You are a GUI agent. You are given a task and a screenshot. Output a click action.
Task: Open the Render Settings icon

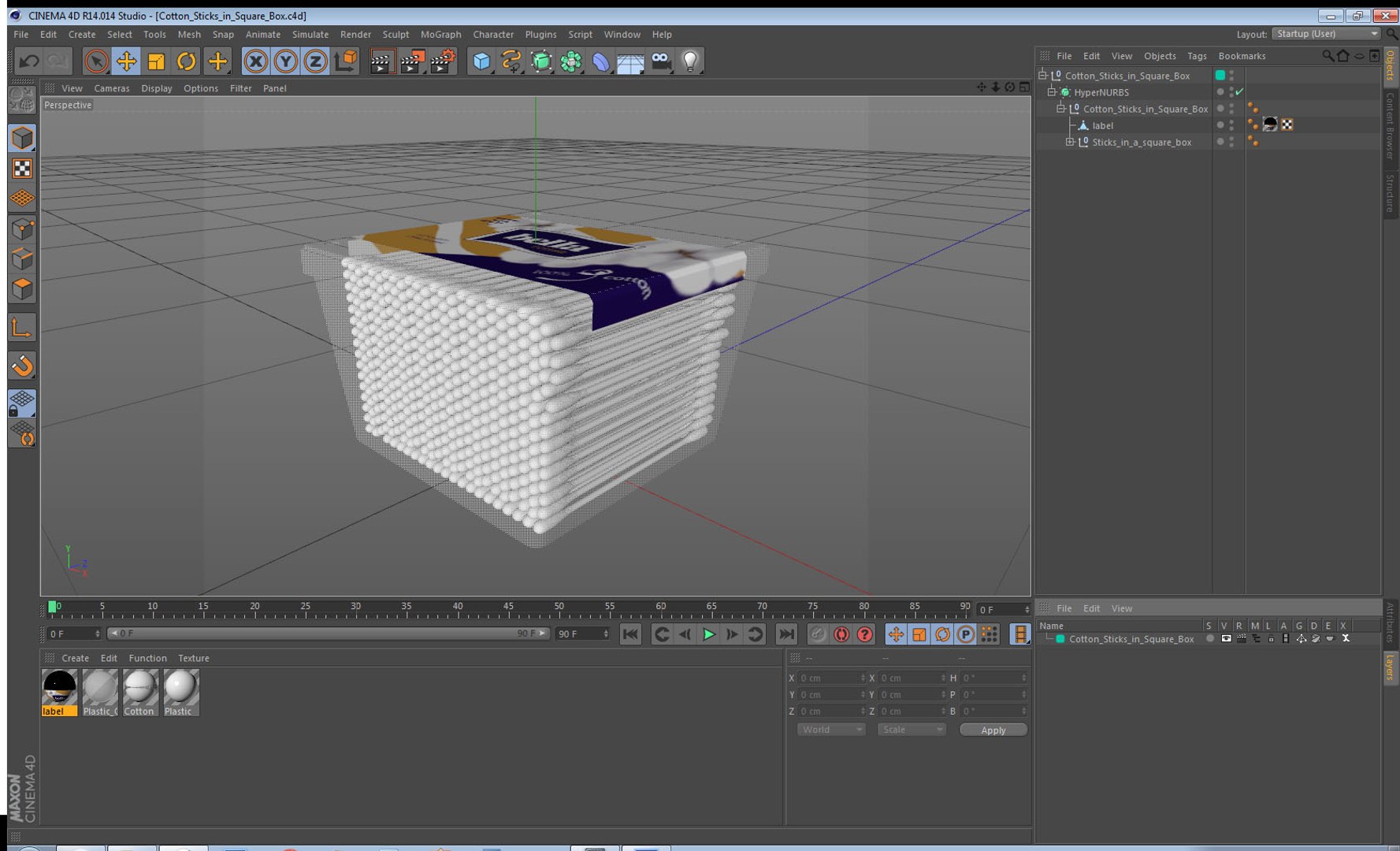[x=442, y=61]
